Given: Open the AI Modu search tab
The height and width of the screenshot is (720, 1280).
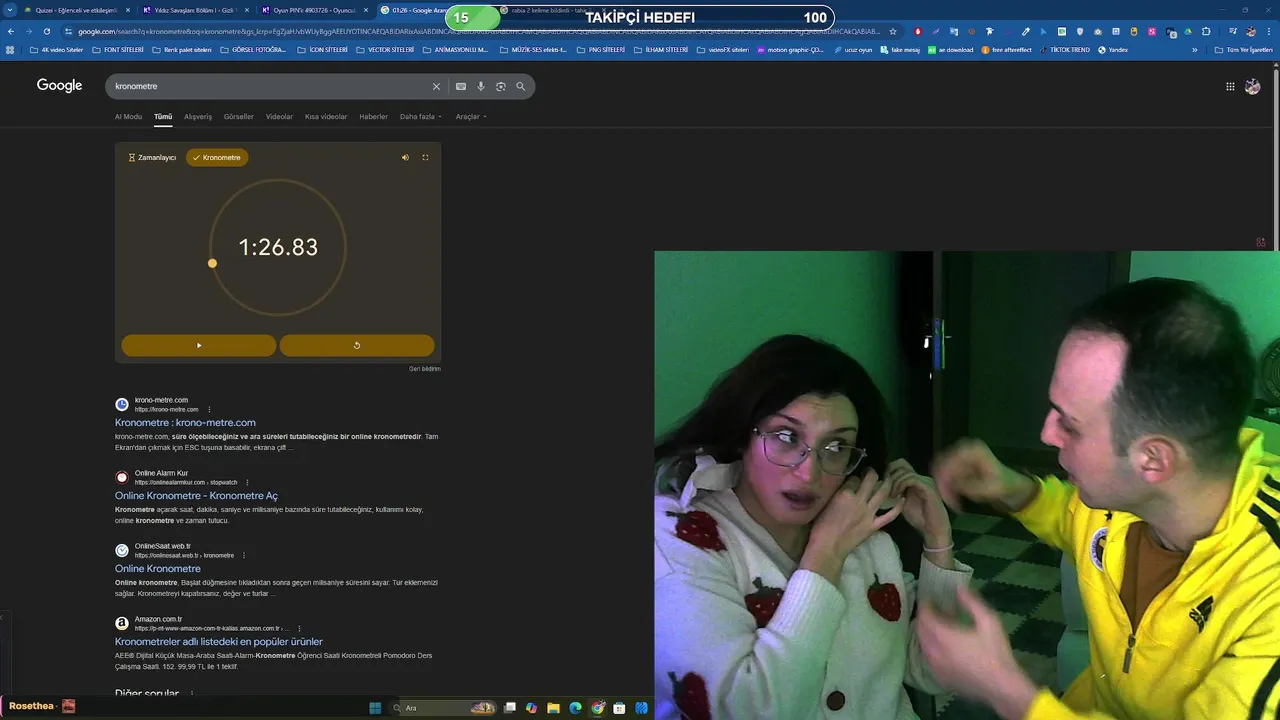Looking at the screenshot, I should (x=128, y=116).
